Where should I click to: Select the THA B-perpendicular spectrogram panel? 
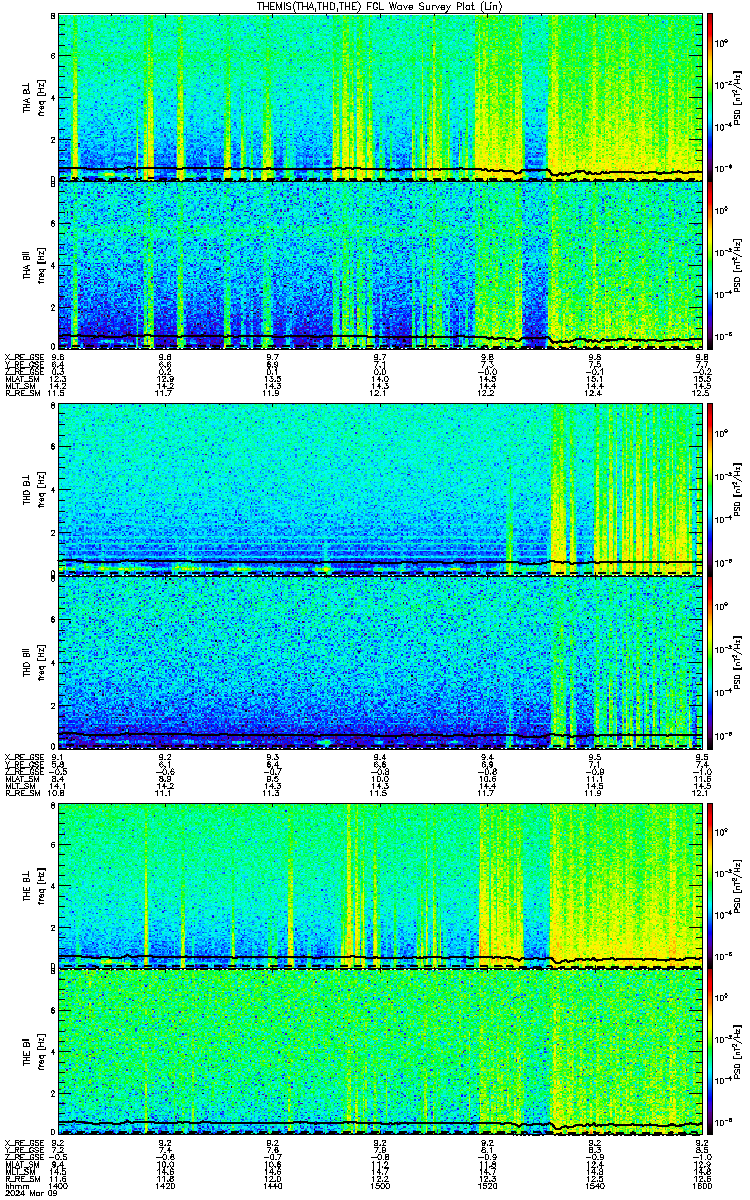coord(381,96)
